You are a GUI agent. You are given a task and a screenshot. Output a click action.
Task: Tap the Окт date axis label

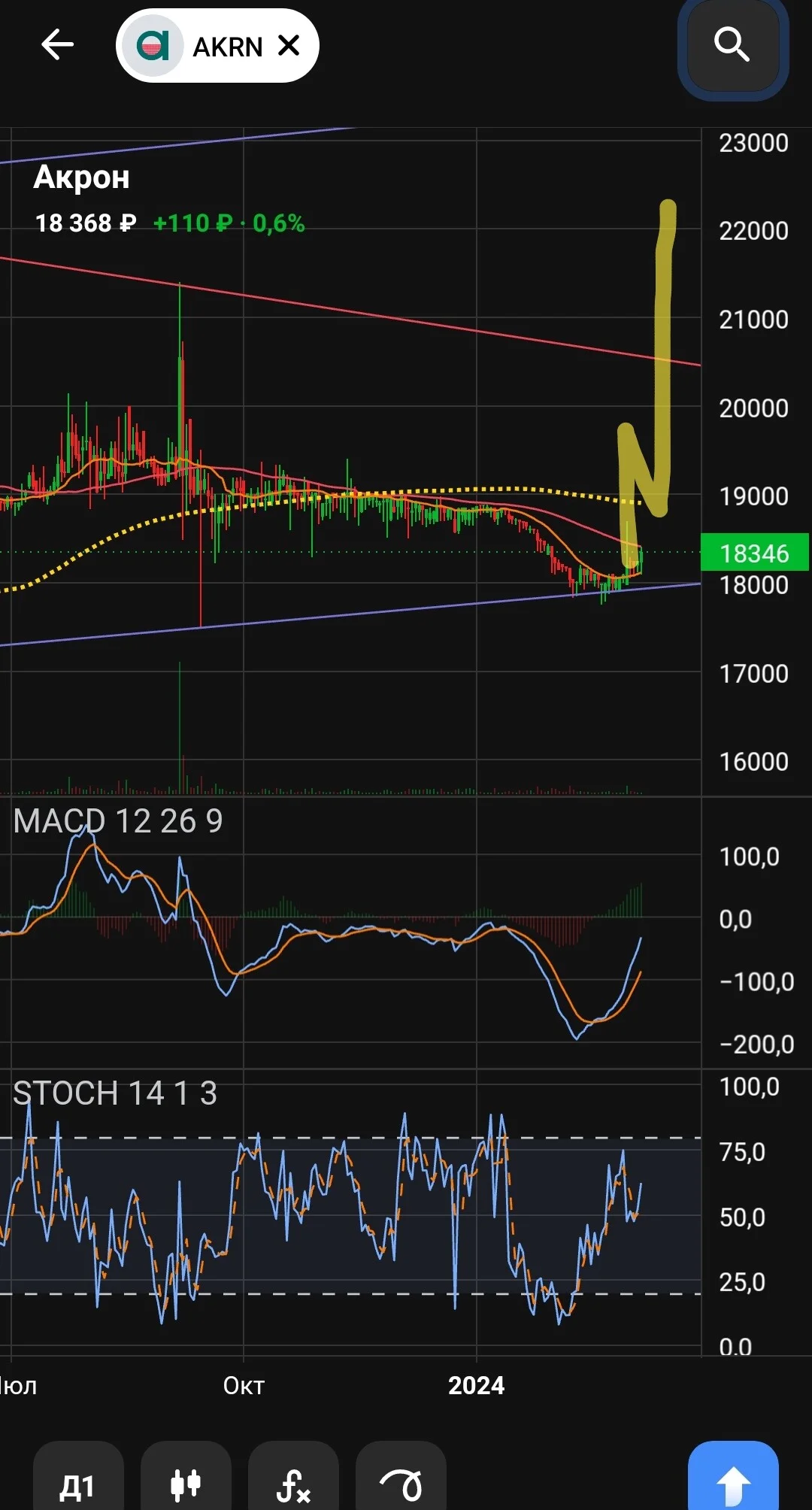click(244, 1385)
